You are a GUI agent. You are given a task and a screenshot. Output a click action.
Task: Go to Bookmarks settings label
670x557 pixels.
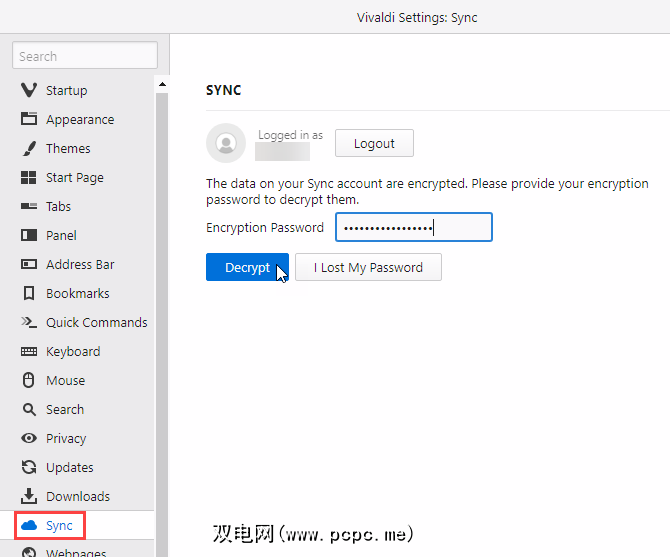point(77,293)
